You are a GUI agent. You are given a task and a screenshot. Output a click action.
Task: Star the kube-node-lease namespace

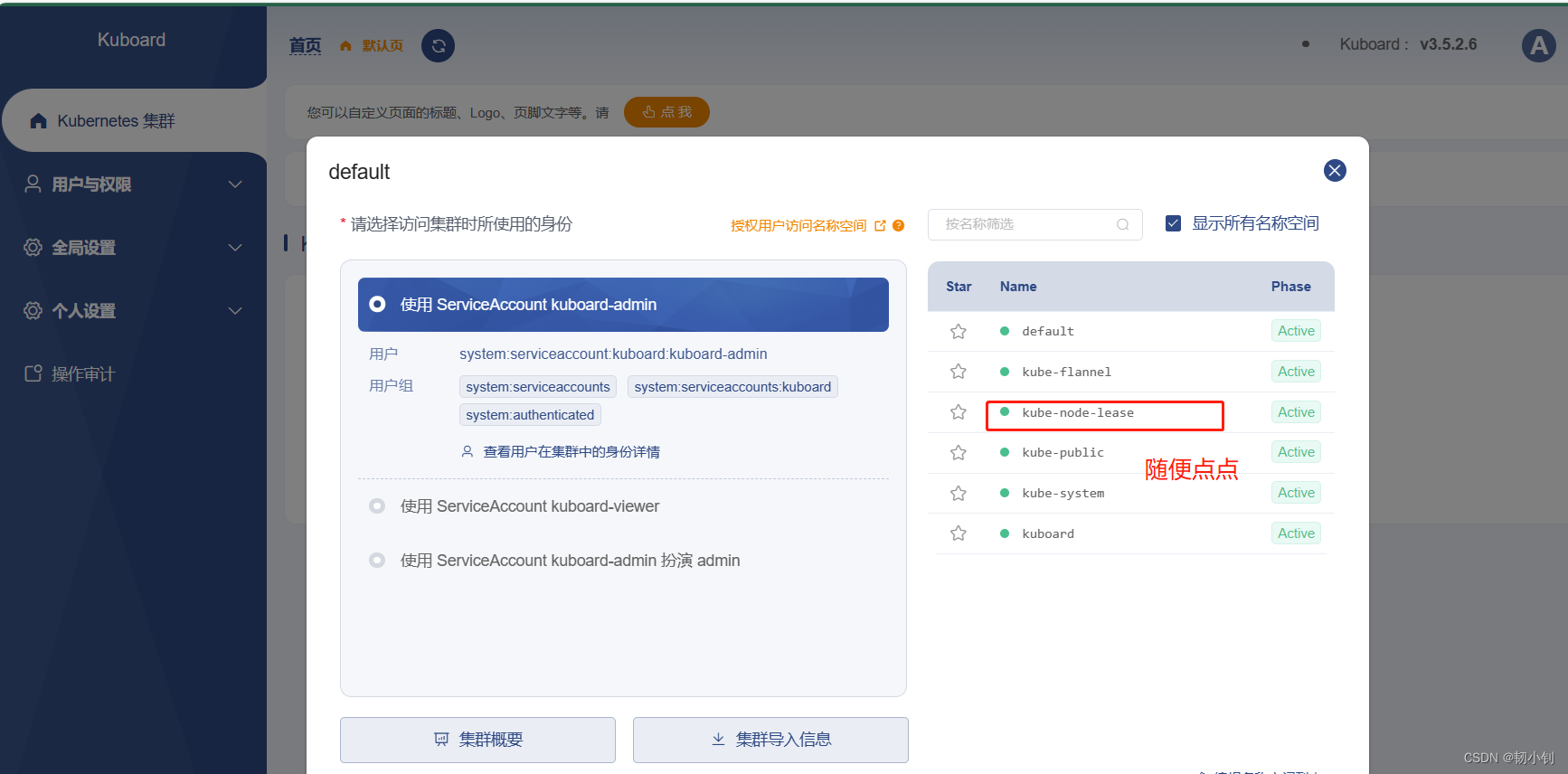959,412
